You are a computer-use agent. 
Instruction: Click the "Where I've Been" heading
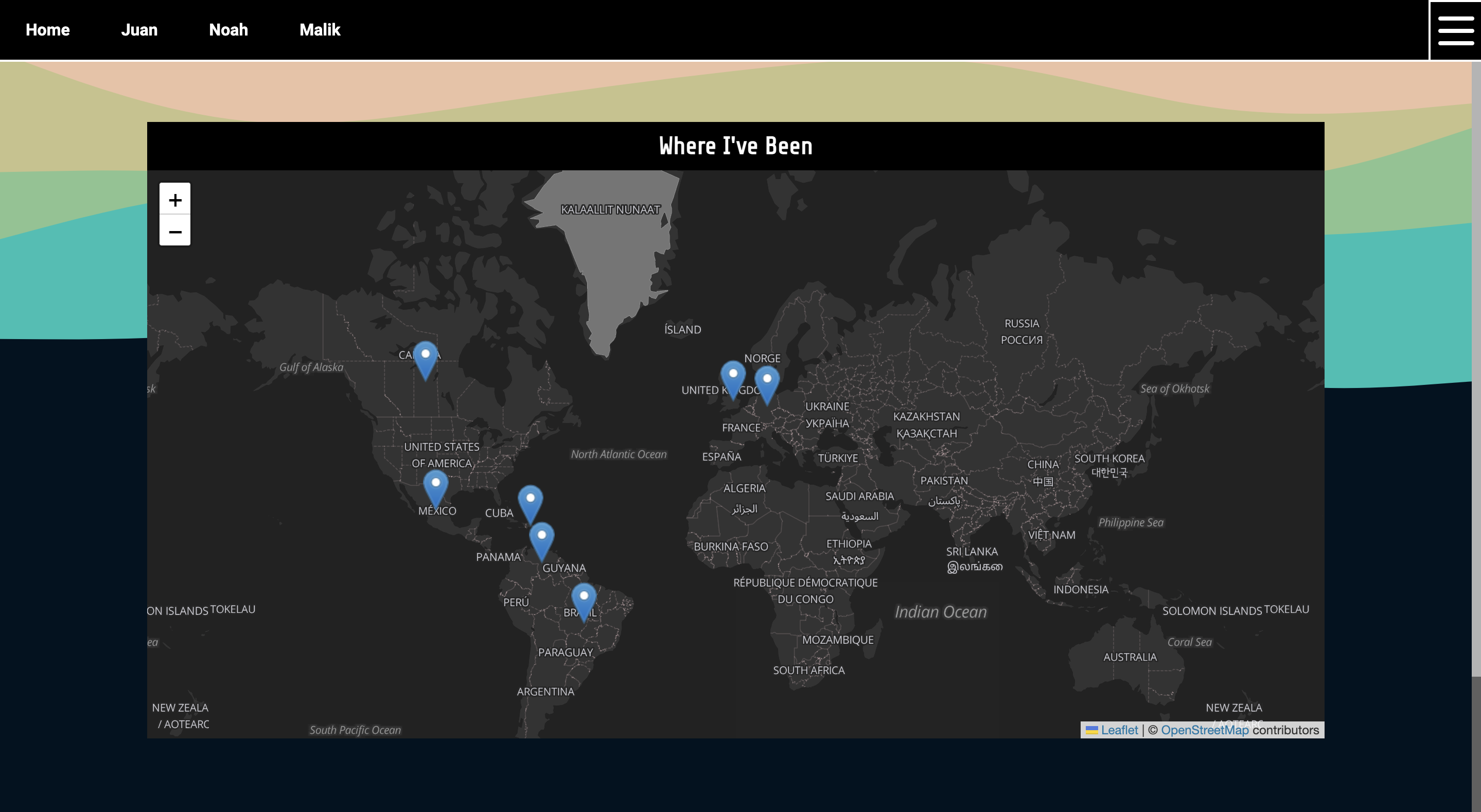[735, 146]
